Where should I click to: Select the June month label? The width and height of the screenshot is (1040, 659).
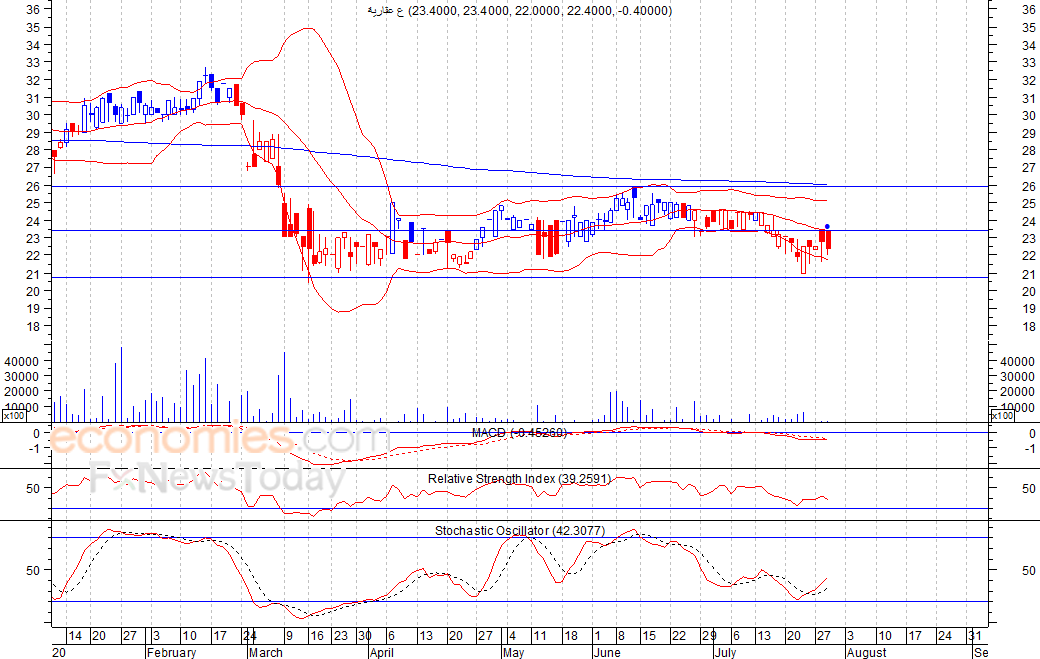(x=607, y=652)
